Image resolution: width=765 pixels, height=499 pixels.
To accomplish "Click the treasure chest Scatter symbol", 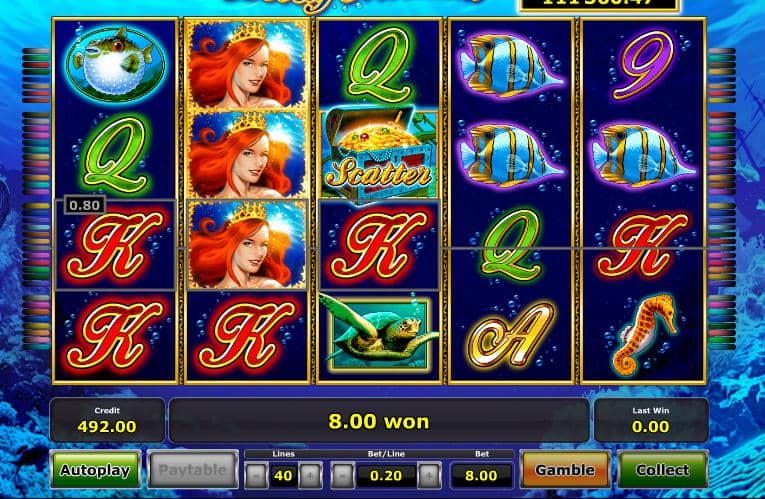I will pos(379,155).
